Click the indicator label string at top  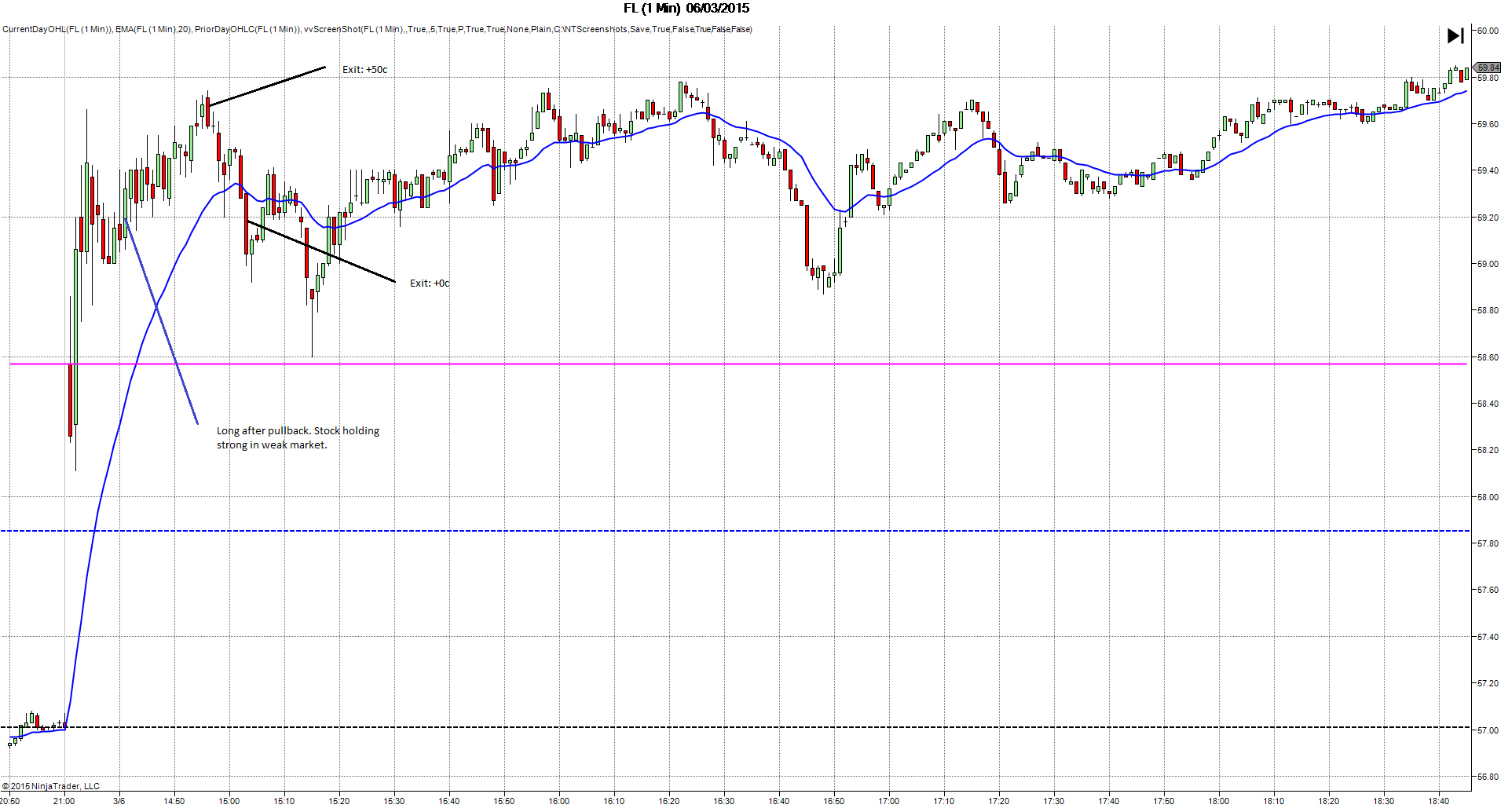click(x=377, y=29)
